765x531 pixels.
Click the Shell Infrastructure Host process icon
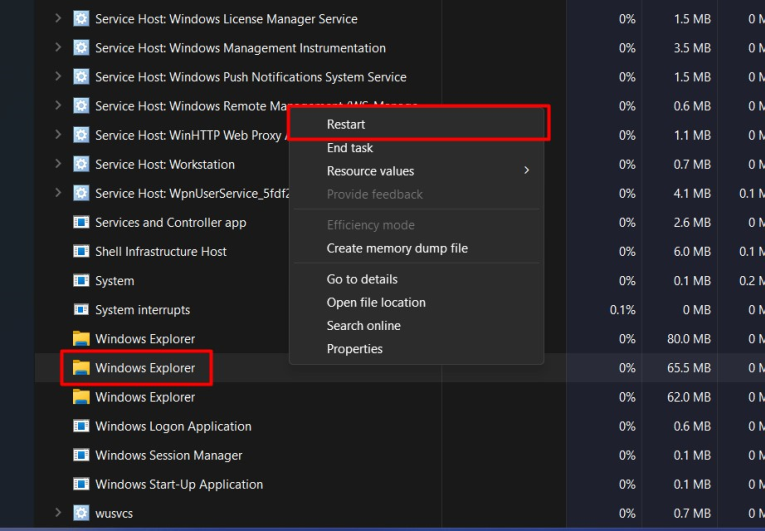[81, 252]
